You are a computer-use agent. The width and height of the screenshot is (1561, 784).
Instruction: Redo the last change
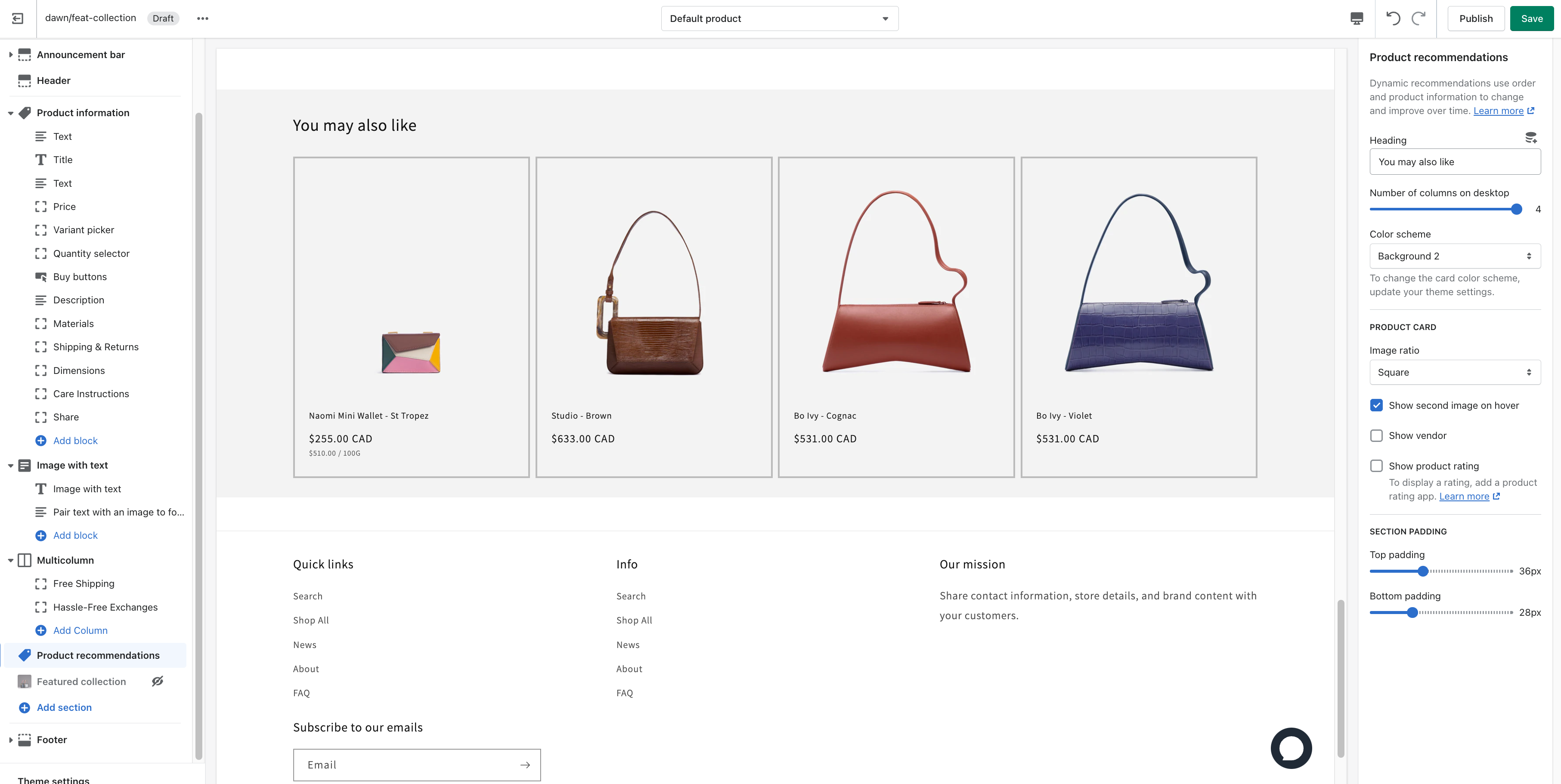(1418, 18)
